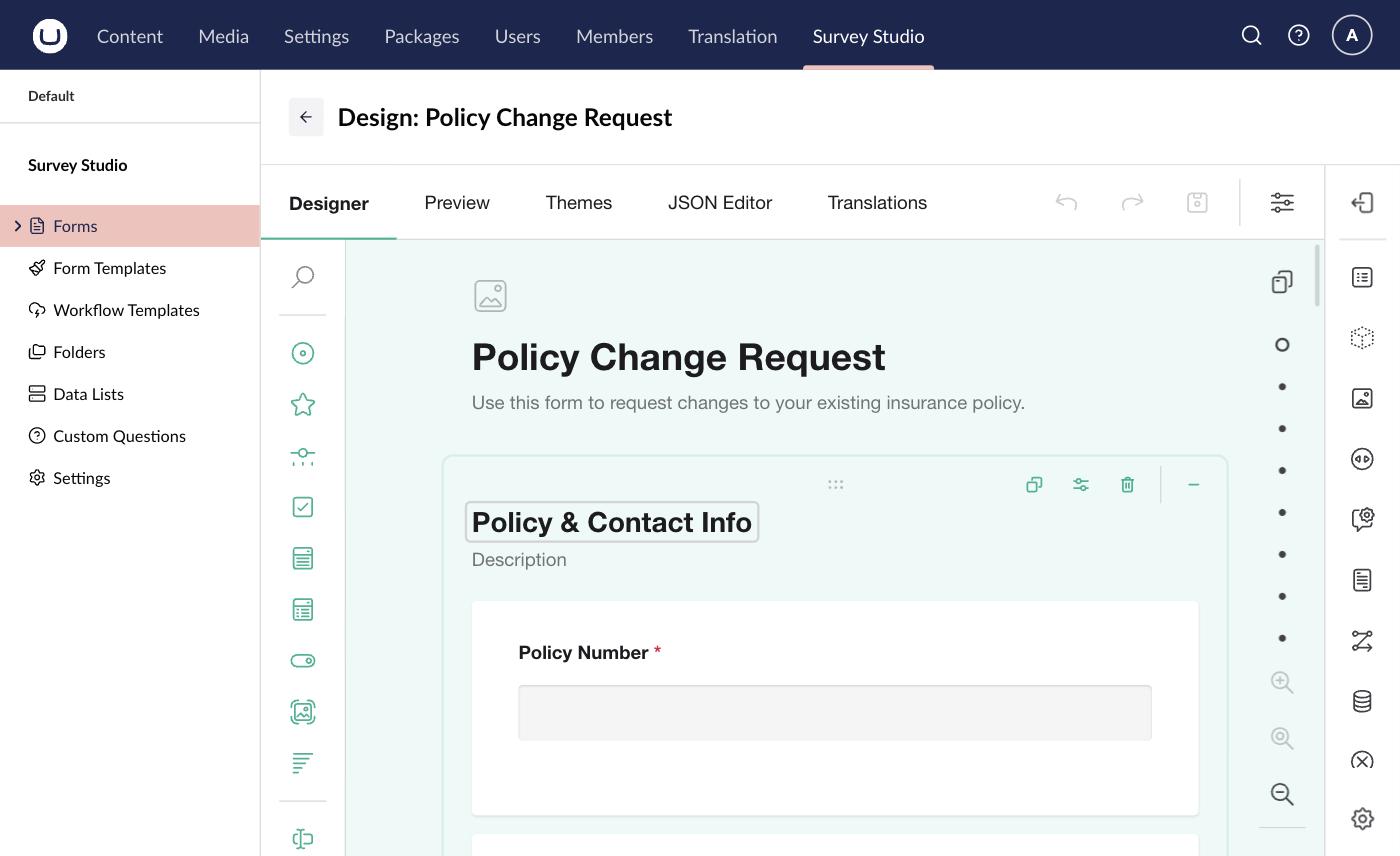Open the Umbraco search icon
Image resolution: width=1400 pixels, height=856 pixels.
point(1251,36)
